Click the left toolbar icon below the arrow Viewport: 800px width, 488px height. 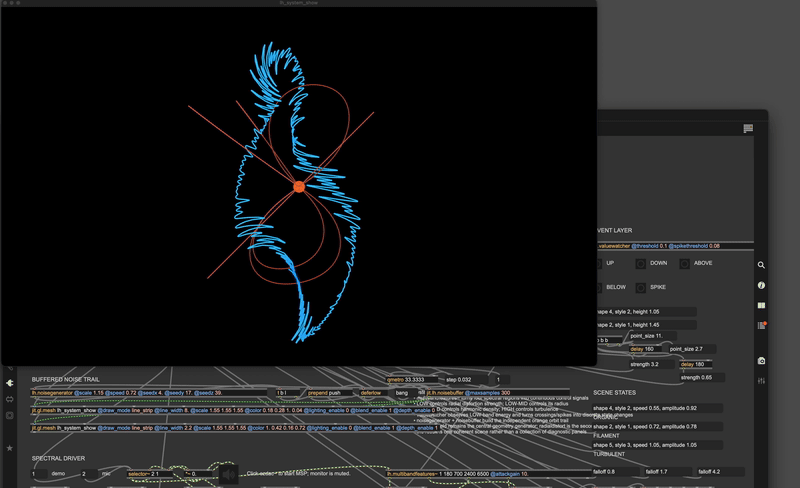point(9,399)
